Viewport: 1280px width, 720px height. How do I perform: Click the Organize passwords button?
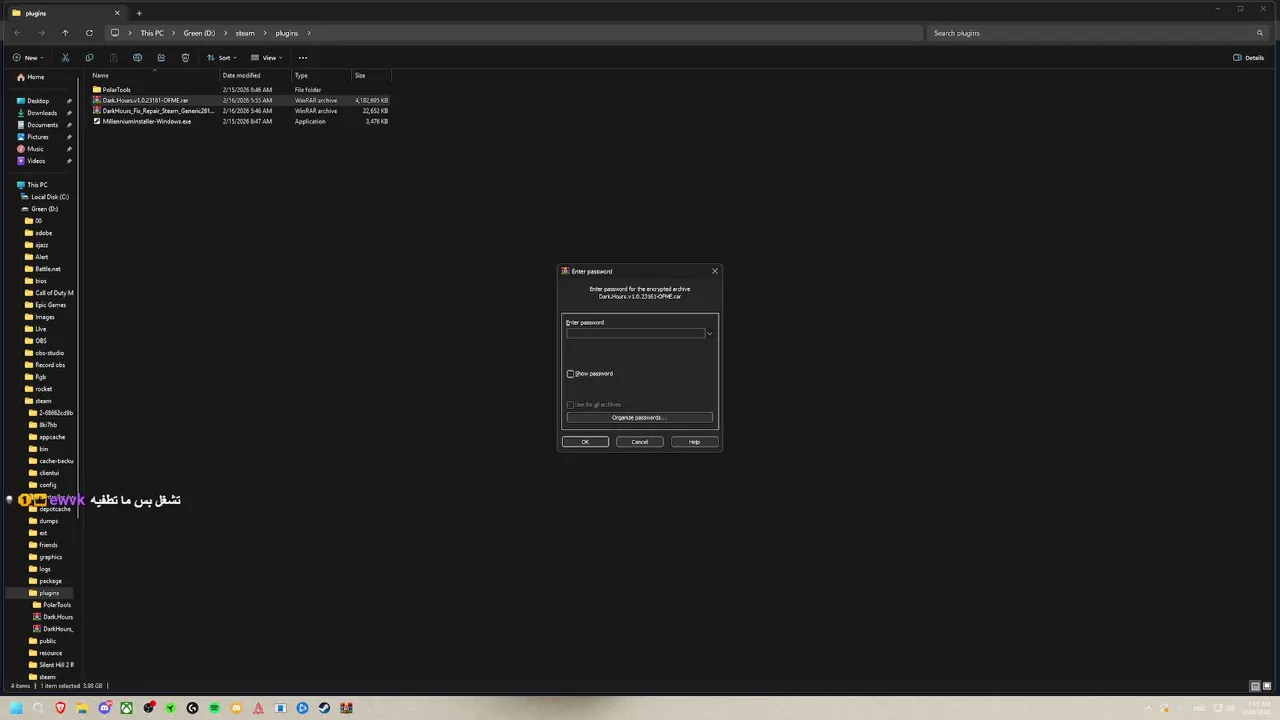(x=640, y=418)
